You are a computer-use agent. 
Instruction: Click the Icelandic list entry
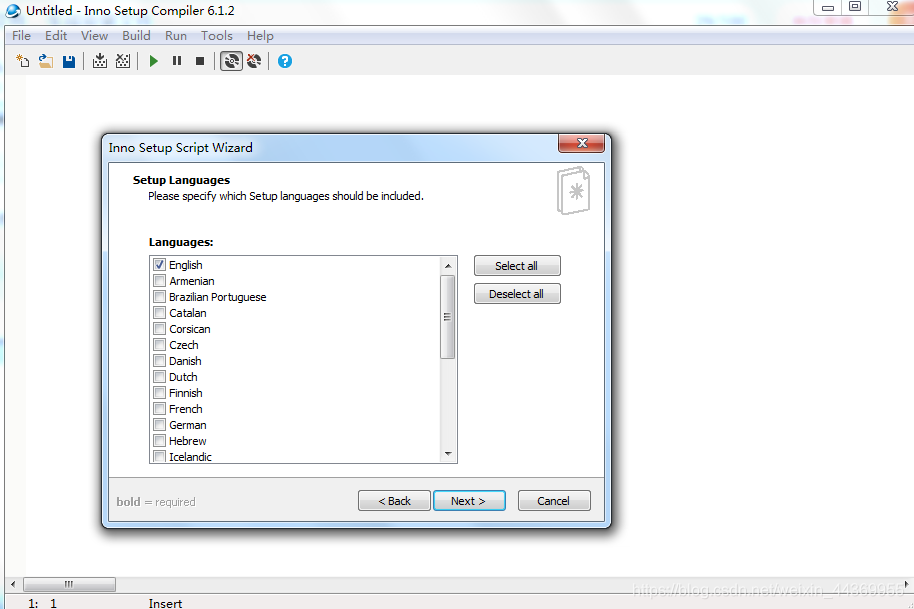190,457
